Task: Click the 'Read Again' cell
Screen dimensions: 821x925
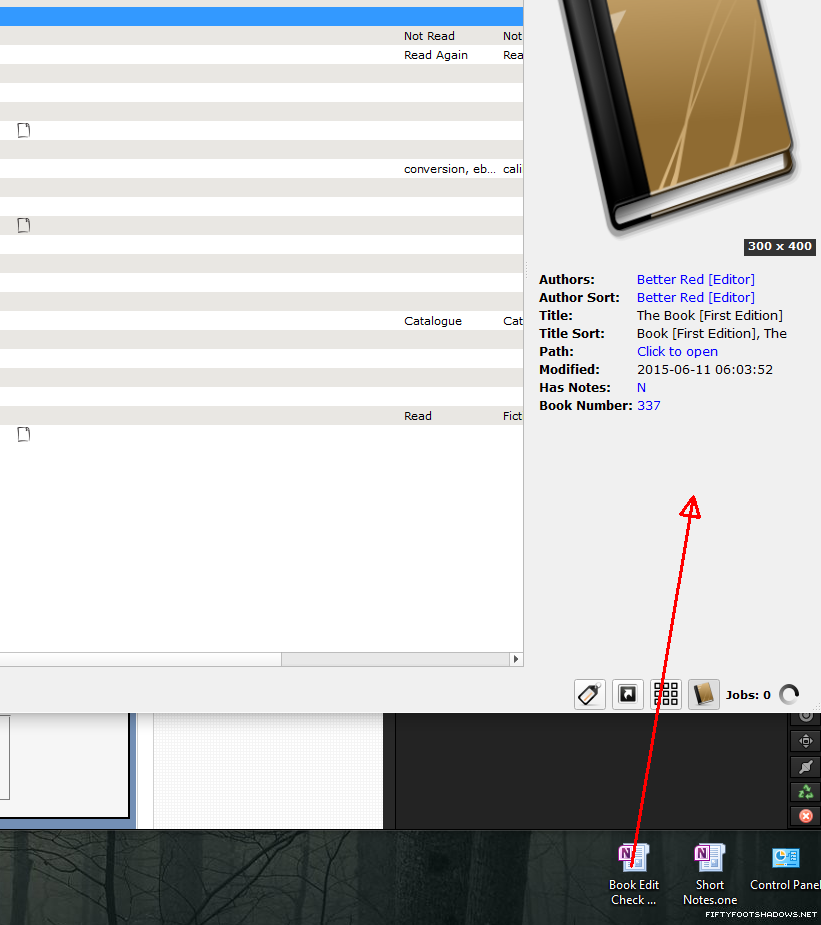Action: coord(435,55)
